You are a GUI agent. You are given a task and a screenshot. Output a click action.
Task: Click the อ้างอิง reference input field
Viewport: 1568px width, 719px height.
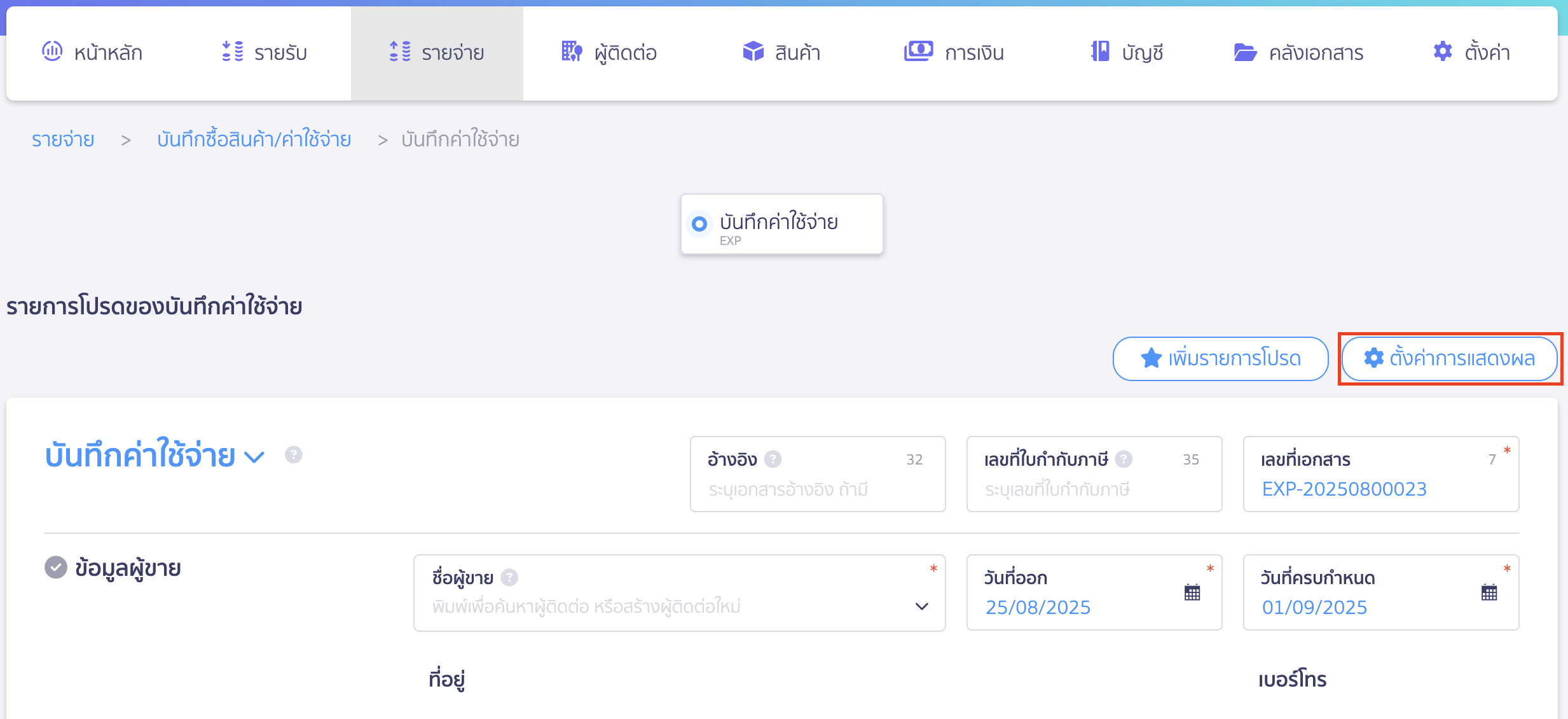coord(818,474)
